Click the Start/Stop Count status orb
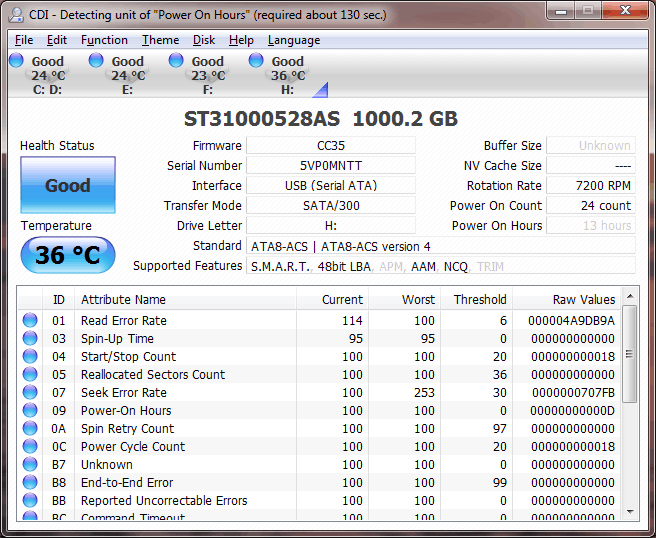This screenshot has height=538, width=656. [x=30, y=356]
